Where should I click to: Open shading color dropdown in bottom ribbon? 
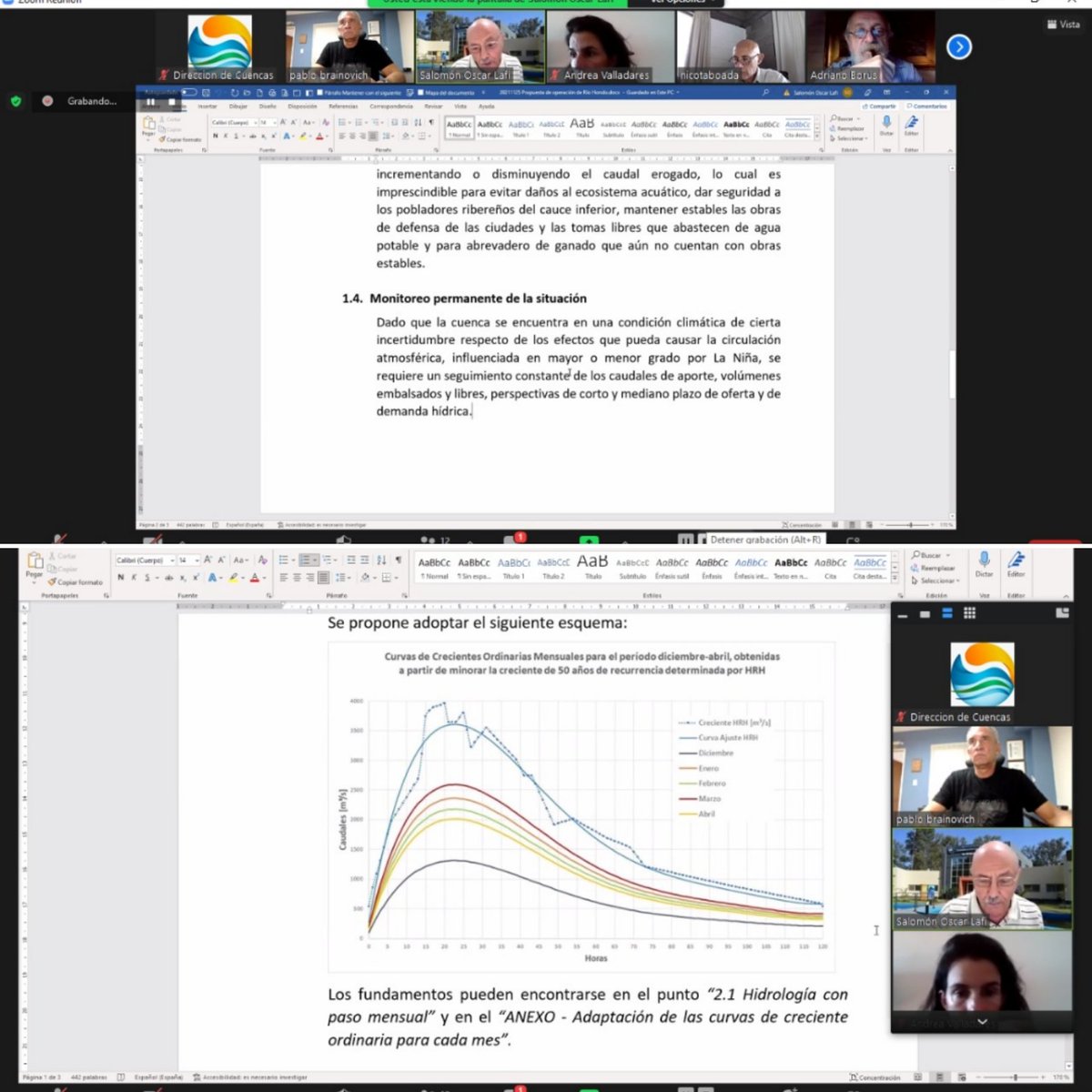point(375,578)
